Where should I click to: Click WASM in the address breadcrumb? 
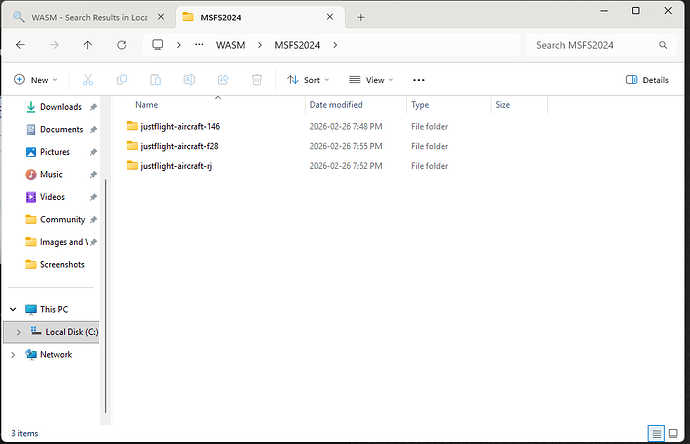coord(230,45)
